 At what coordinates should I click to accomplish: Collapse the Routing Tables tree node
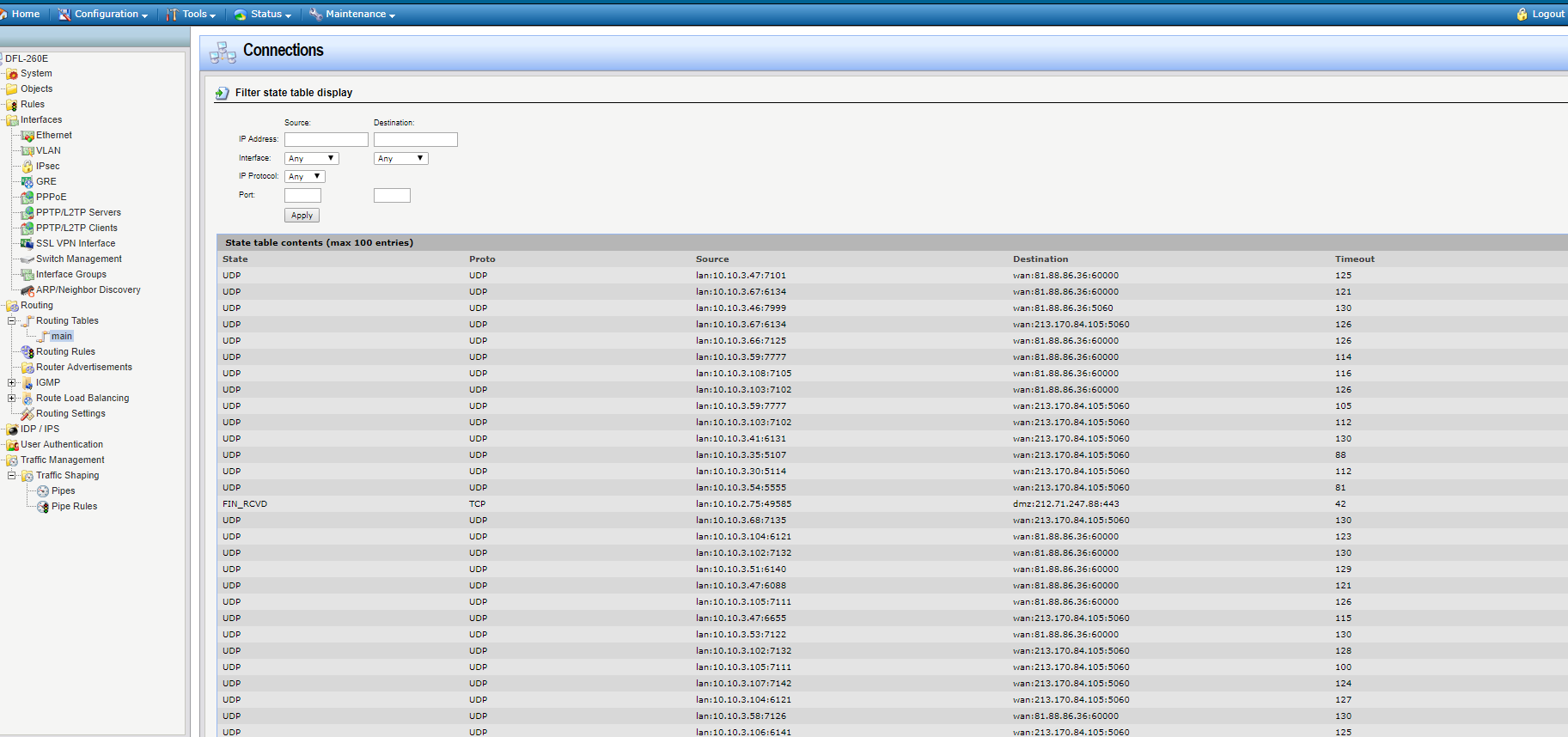tap(12, 321)
